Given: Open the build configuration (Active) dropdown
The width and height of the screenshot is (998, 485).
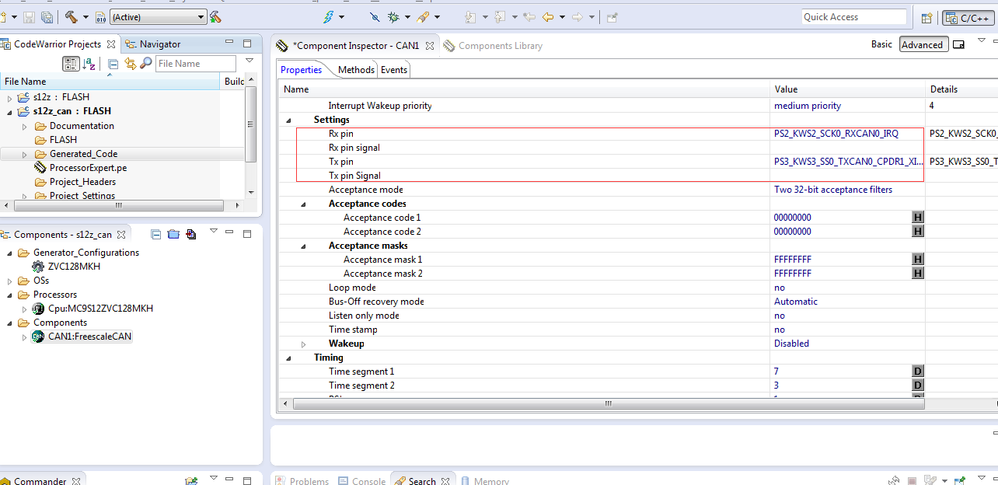Looking at the screenshot, I should pyautogui.click(x=158, y=17).
